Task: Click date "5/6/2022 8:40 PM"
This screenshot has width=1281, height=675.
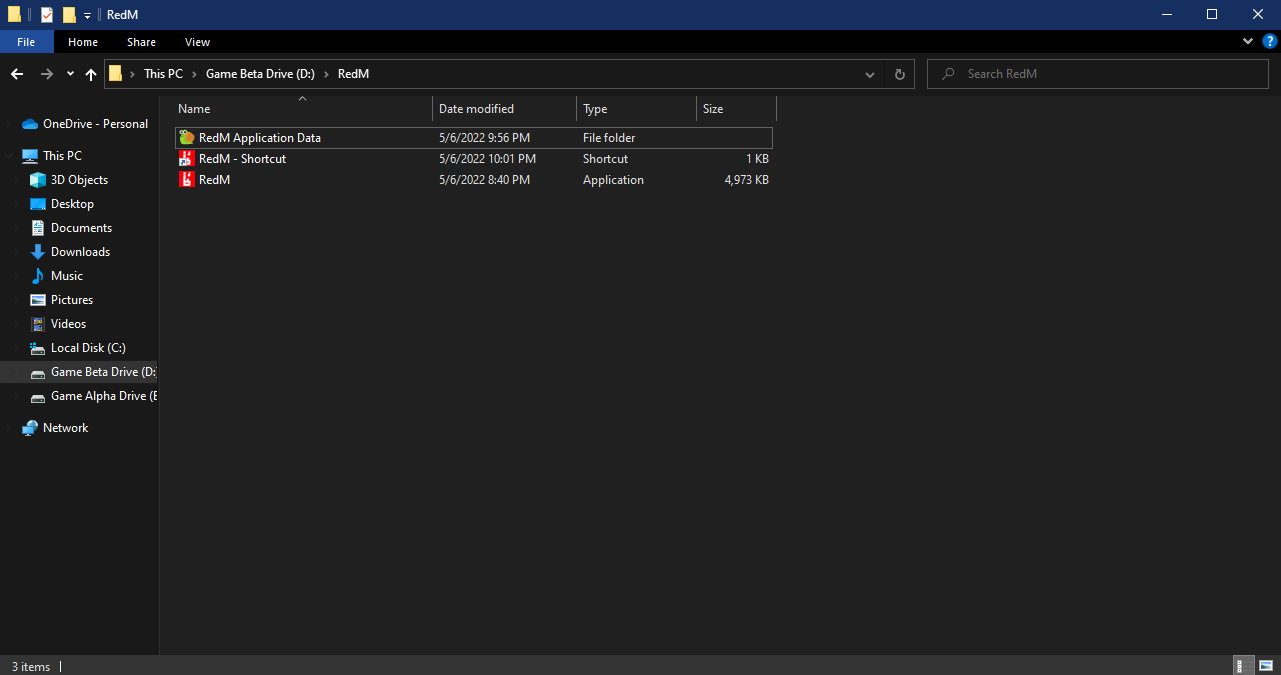Action: pyautogui.click(x=484, y=180)
